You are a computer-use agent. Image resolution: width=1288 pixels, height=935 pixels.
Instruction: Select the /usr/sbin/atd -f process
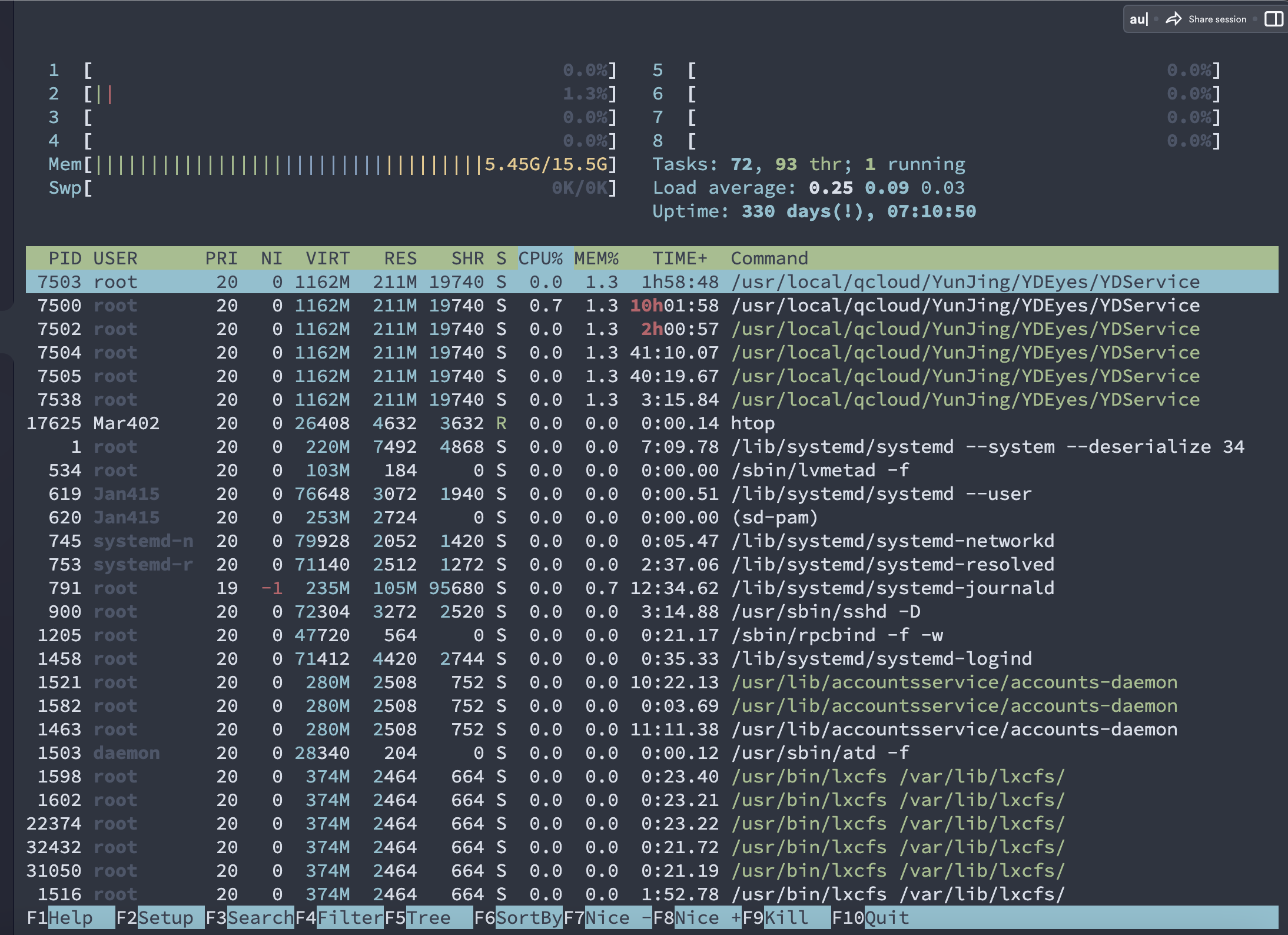click(652, 752)
